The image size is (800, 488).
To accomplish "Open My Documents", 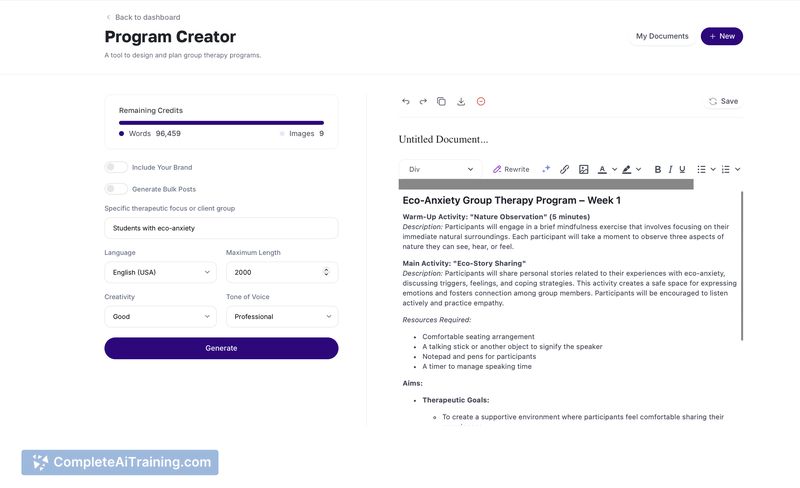I will tap(662, 36).
